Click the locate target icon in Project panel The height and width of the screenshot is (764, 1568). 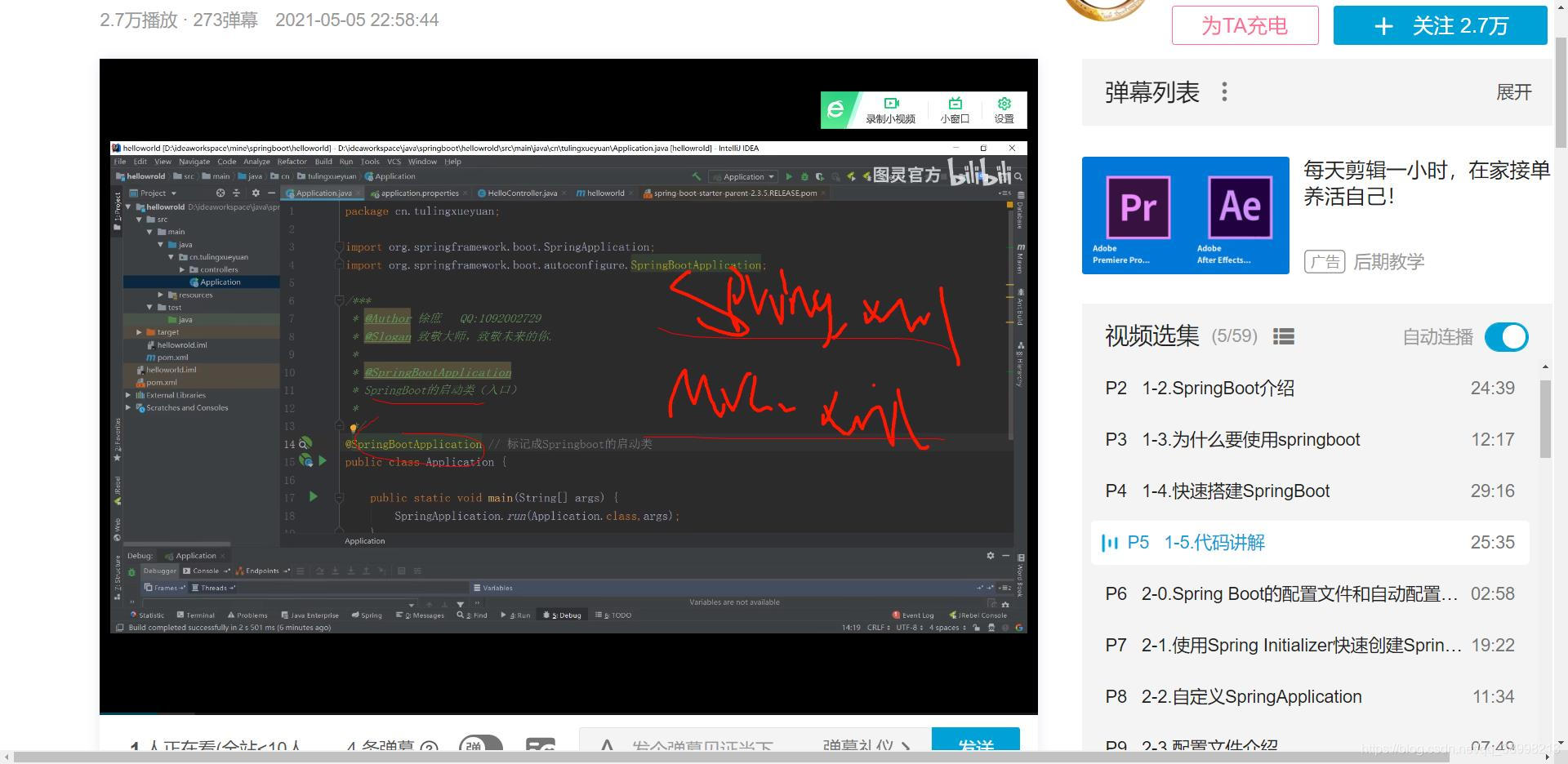[x=220, y=193]
